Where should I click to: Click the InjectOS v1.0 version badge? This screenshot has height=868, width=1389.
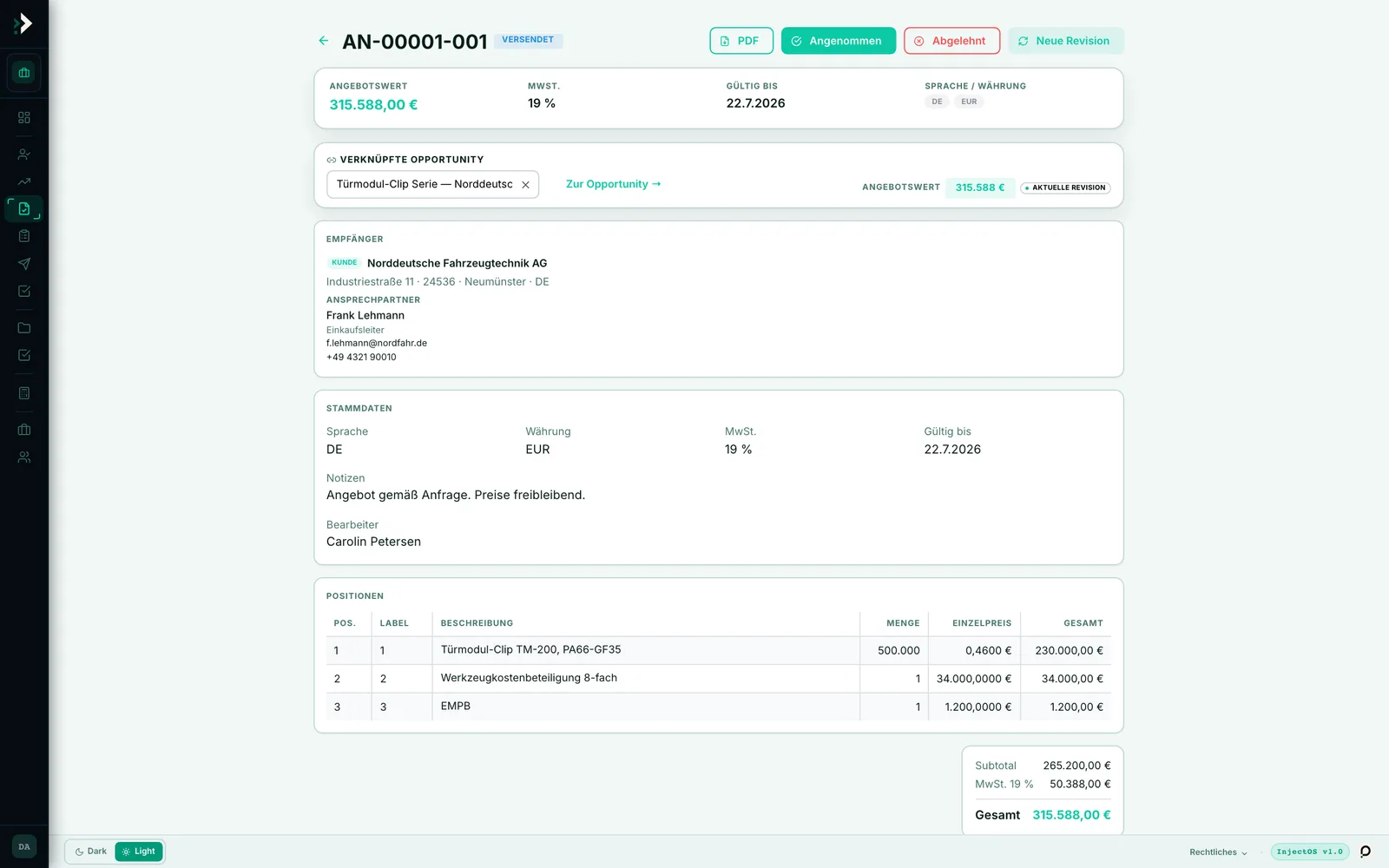click(x=1309, y=852)
